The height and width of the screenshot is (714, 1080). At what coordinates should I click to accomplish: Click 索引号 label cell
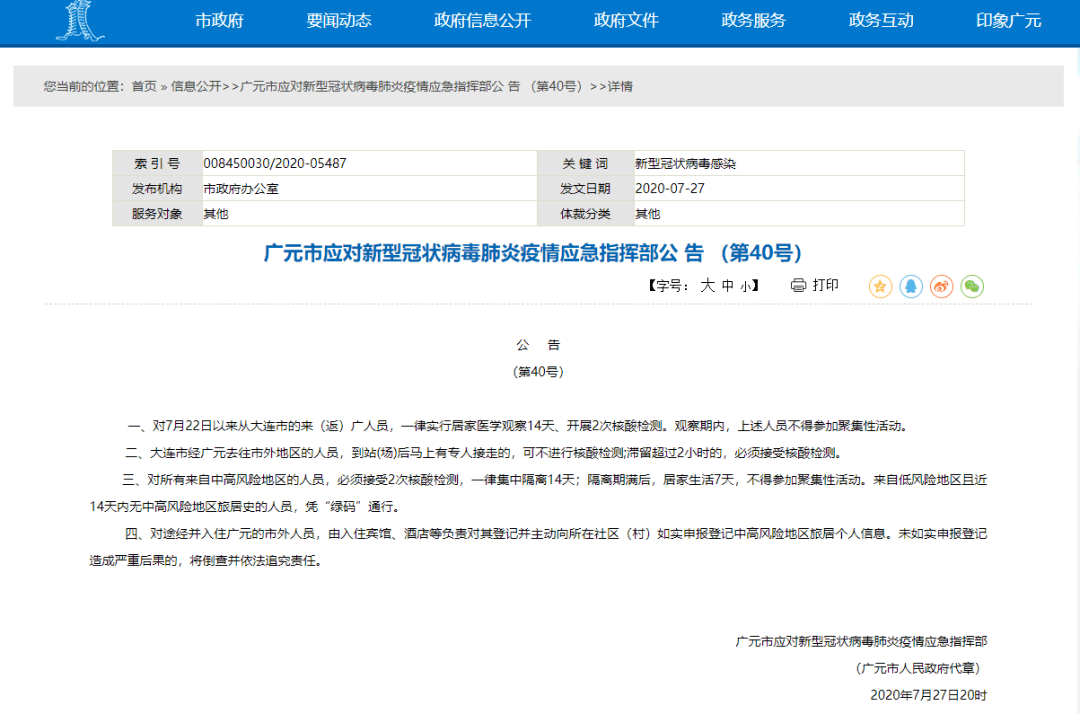pos(157,163)
